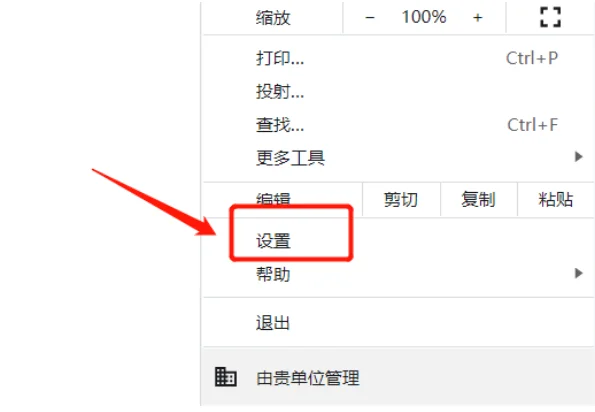Enter fullscreen mode via bracket icon
The image size is (595, 412).
click(x=550, y=17)
